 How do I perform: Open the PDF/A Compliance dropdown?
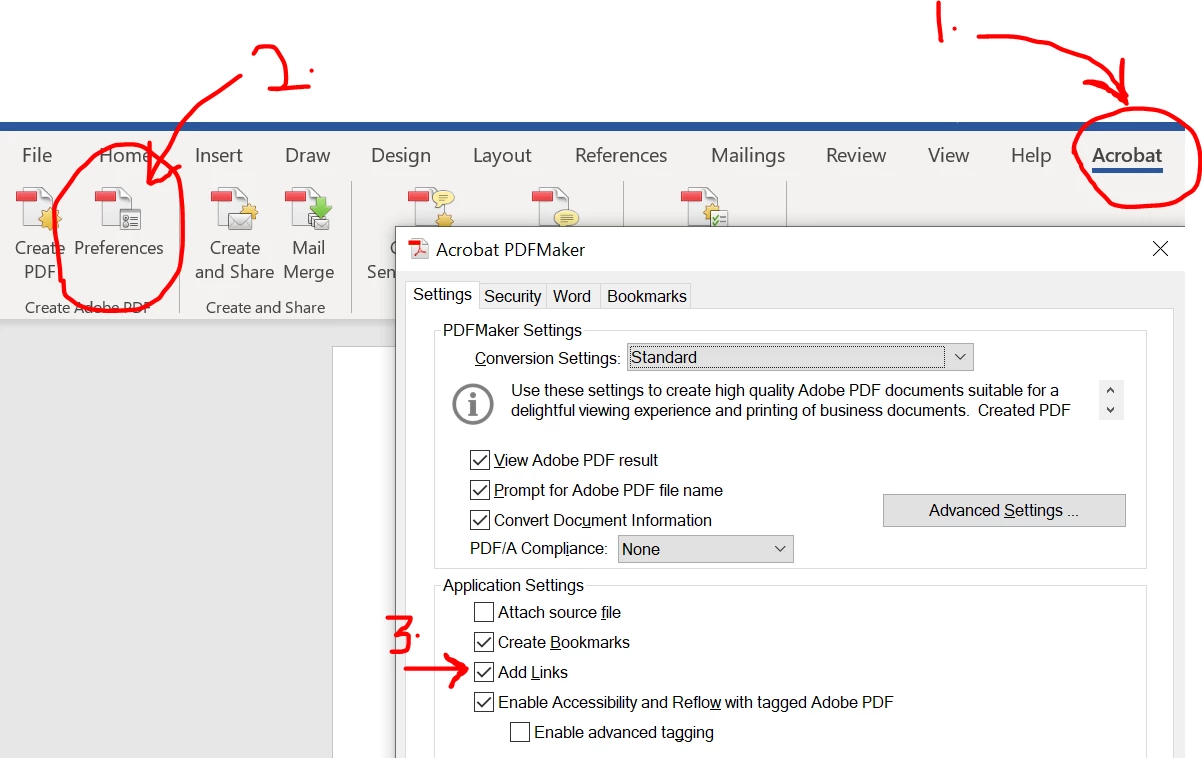[705, 549]
